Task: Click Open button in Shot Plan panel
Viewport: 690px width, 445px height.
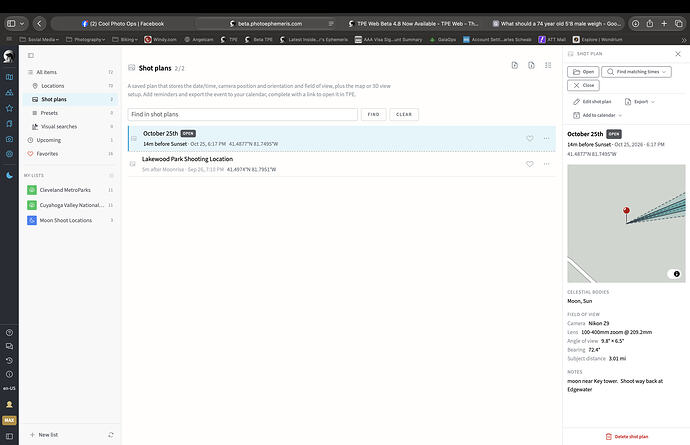Action: pyautogui.click(x=583, y=72)
